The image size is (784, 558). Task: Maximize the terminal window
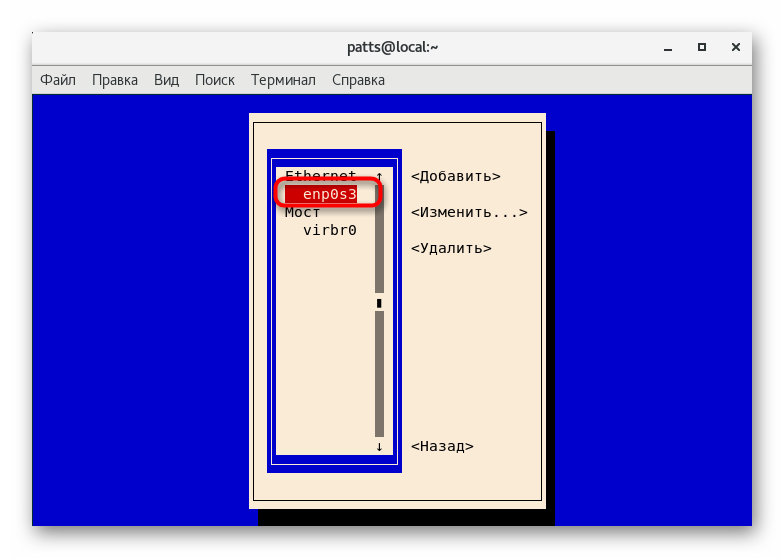(702, 47)
